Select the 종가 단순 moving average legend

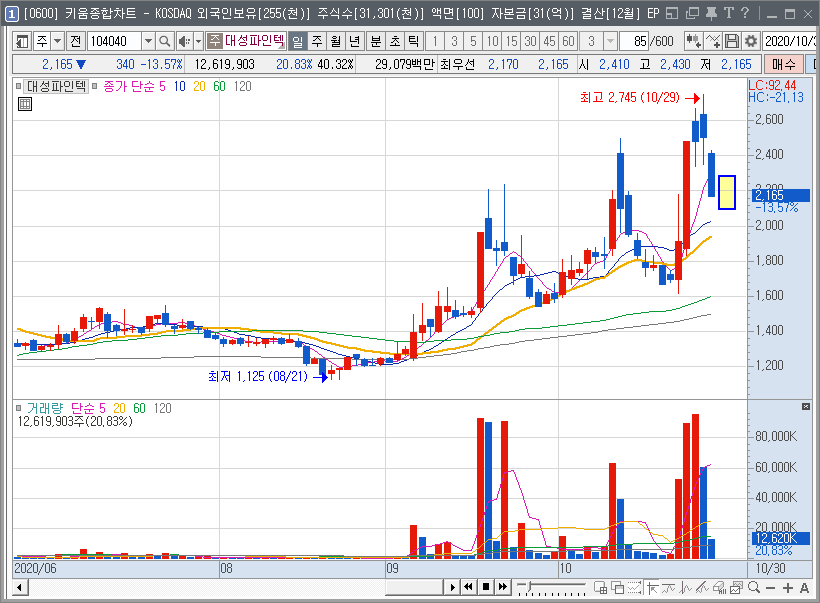(129, 86)
